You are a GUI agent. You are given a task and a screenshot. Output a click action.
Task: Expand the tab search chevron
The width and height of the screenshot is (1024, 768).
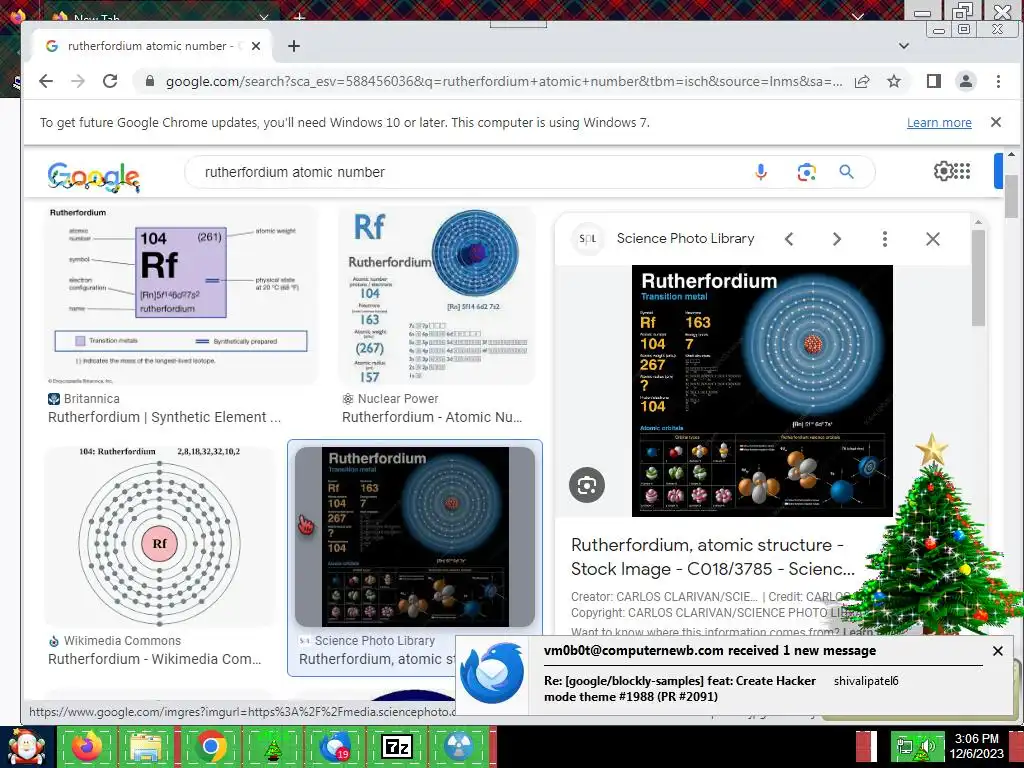click(904, 46)
